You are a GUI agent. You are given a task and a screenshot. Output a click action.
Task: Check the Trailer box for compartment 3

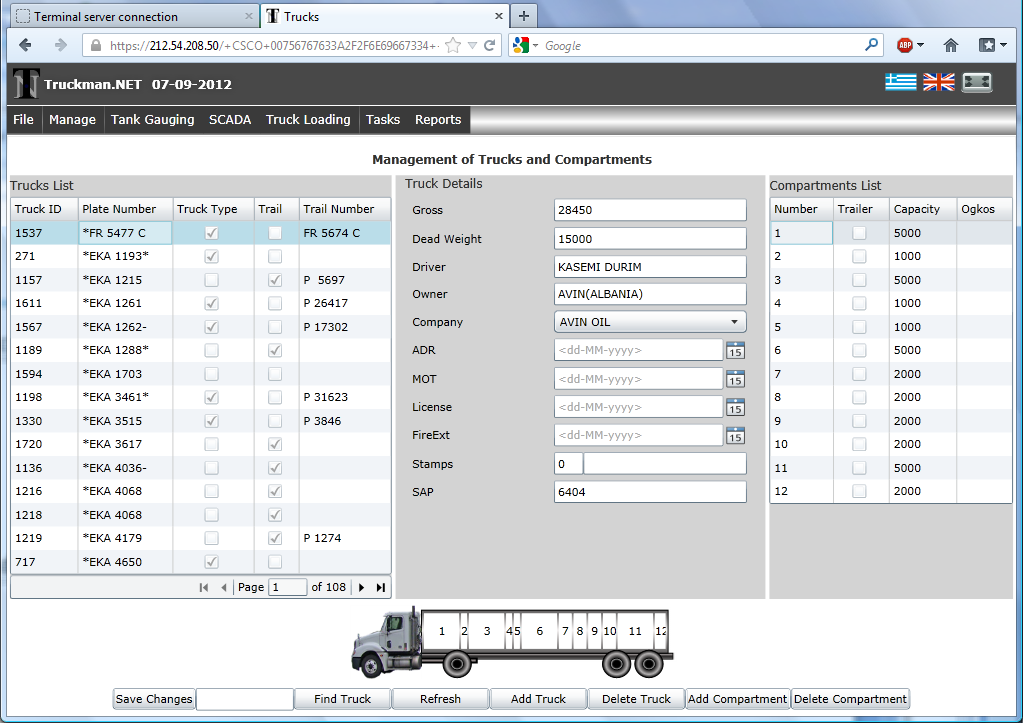859,280
